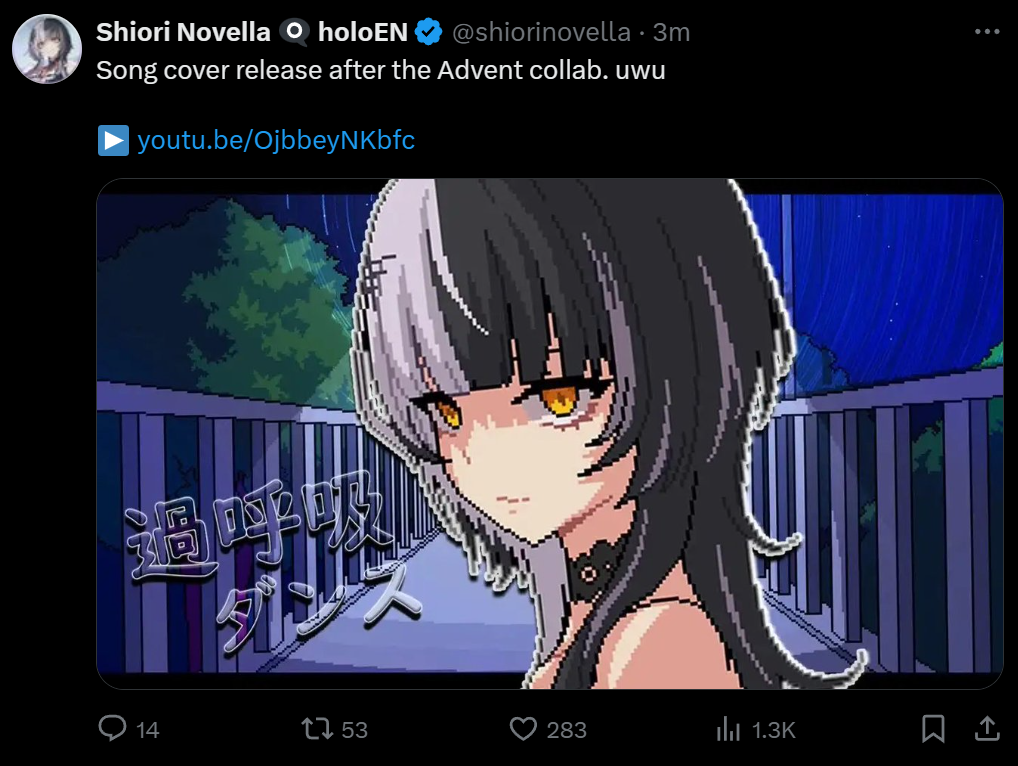Click the like count 283
The width and height of the screenshot is (1018, 766).
(567, 730)
